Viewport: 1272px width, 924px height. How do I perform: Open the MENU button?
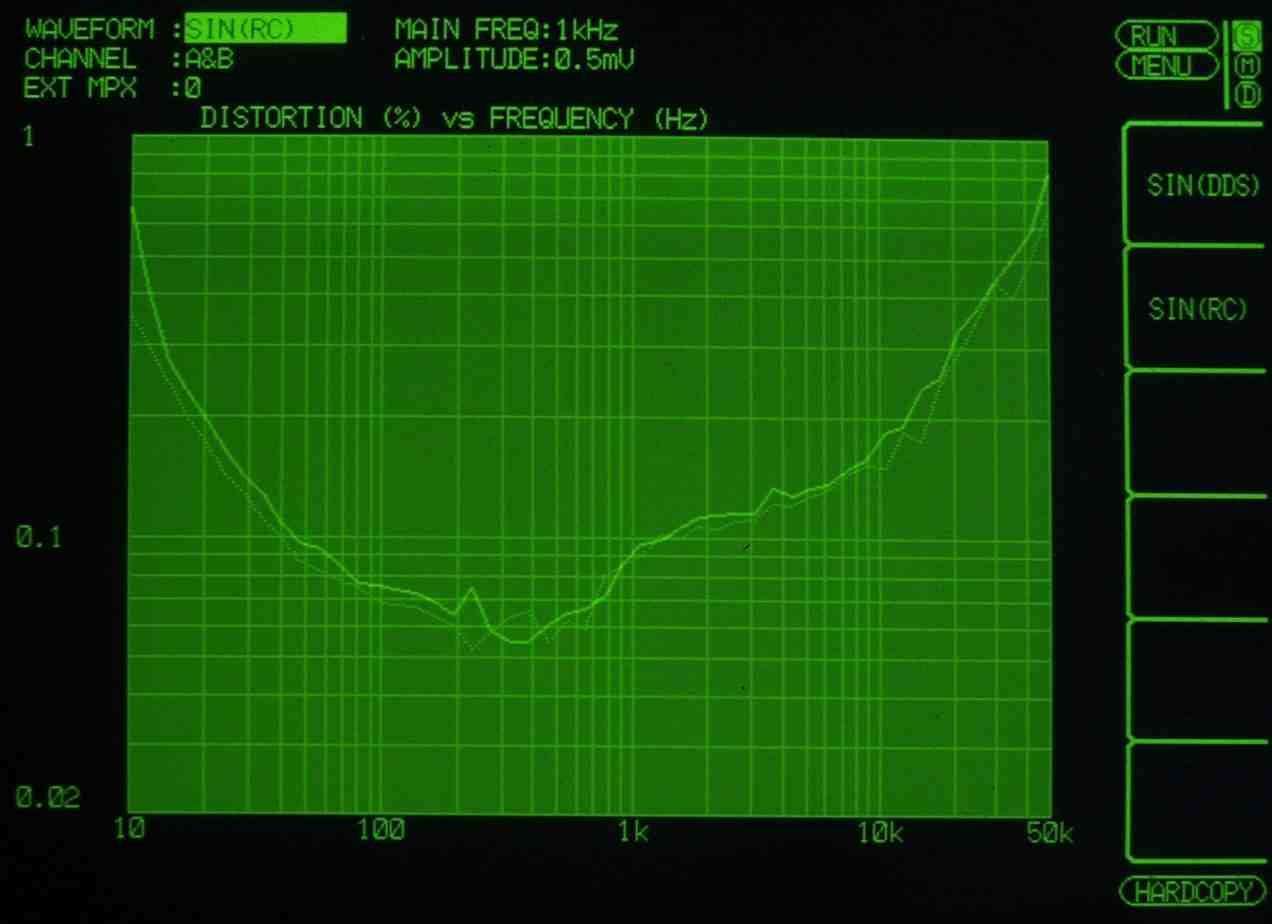coord(1168,66)
